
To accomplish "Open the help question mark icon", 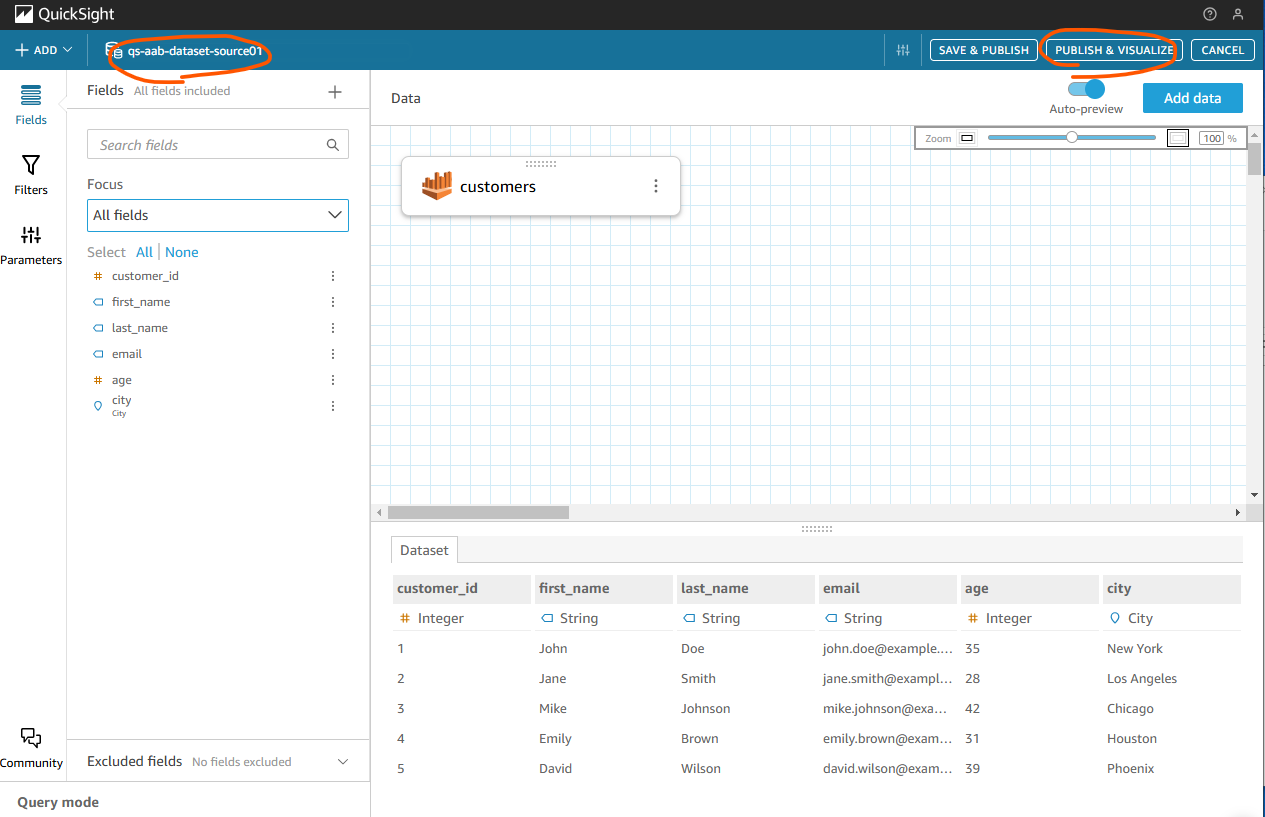I will [x=1210, y=14].
